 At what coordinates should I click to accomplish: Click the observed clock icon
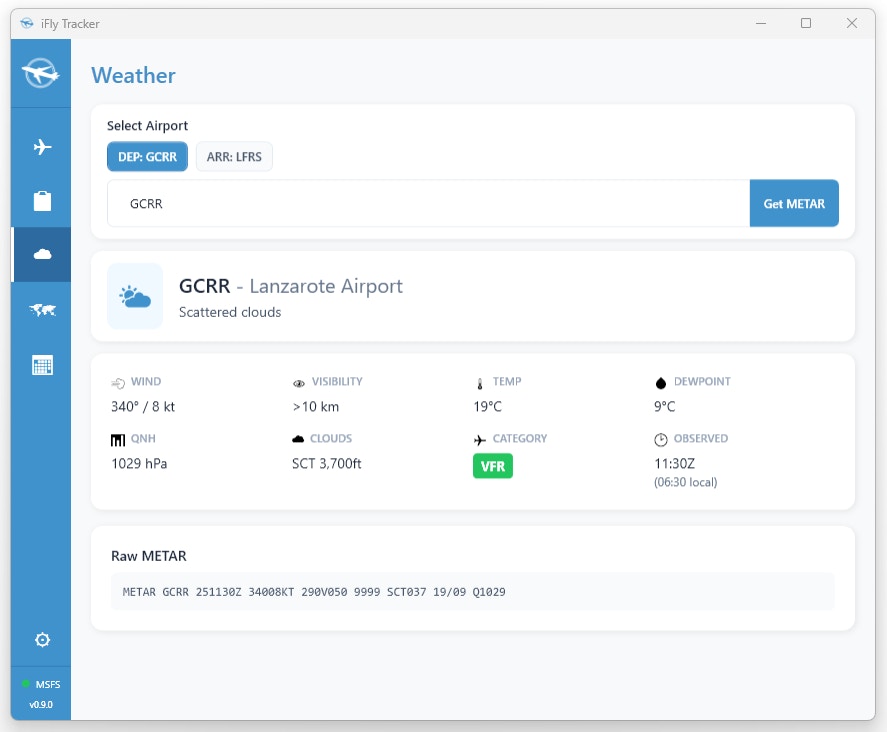[660, 439]
